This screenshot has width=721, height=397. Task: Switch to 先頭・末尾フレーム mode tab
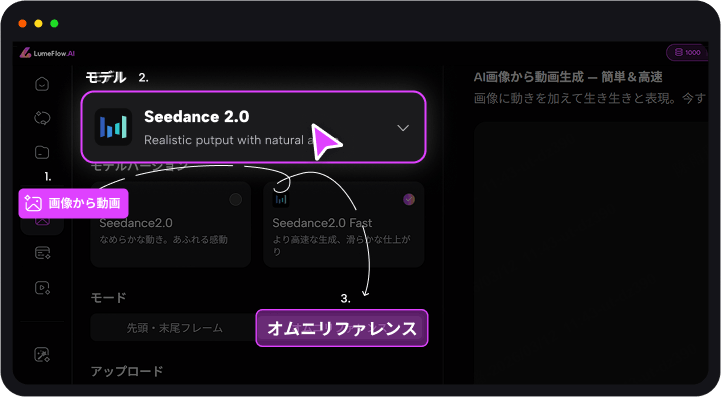175,328
